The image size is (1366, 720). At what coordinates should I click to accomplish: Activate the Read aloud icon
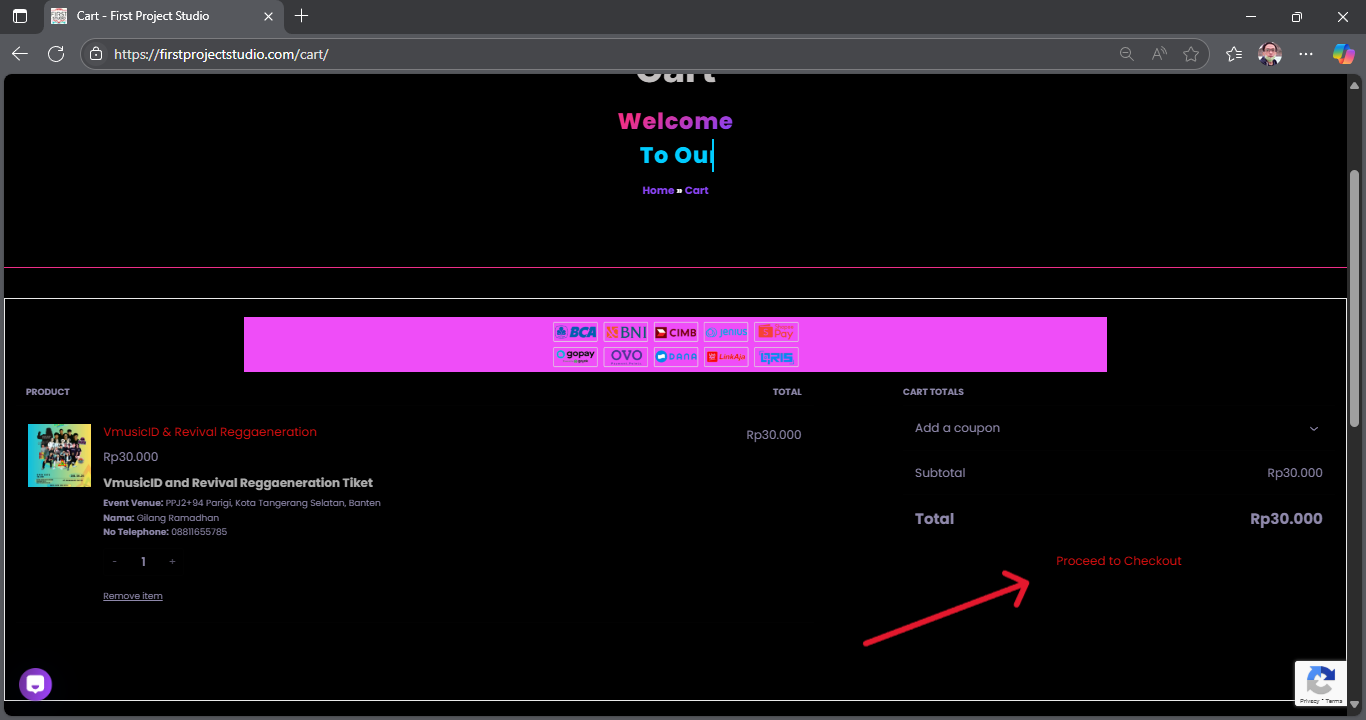[x=1159, y=54]
